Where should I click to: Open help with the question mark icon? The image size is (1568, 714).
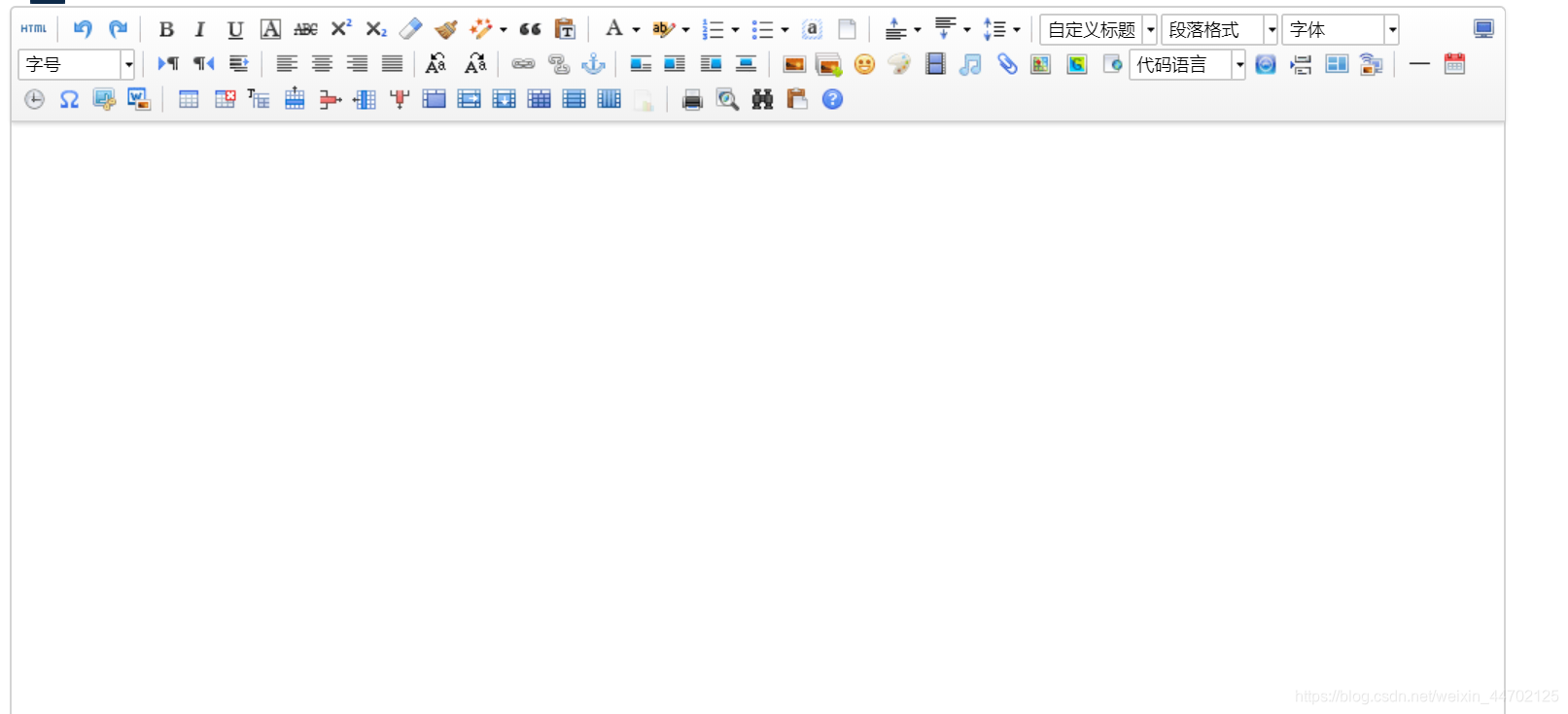[832, 99]
